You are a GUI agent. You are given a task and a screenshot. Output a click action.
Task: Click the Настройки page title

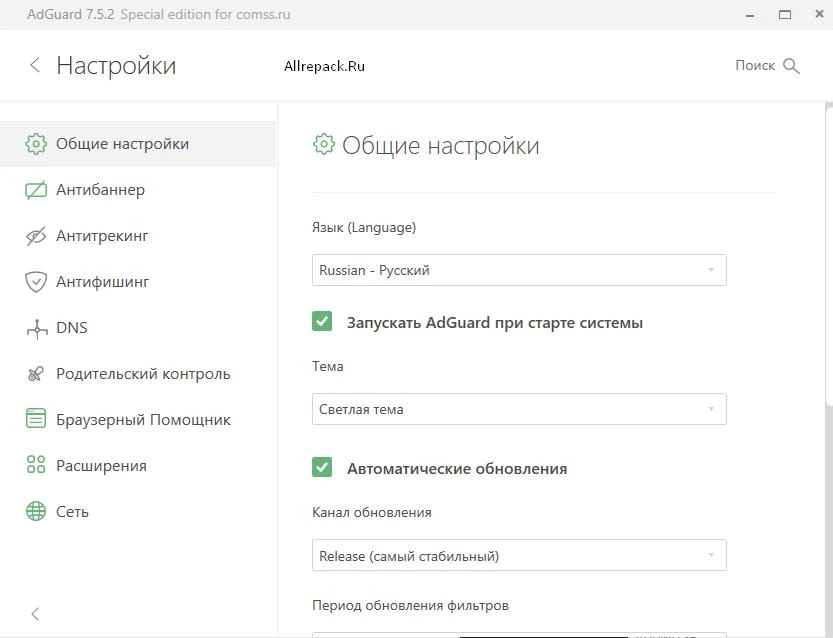coord(116,66)
